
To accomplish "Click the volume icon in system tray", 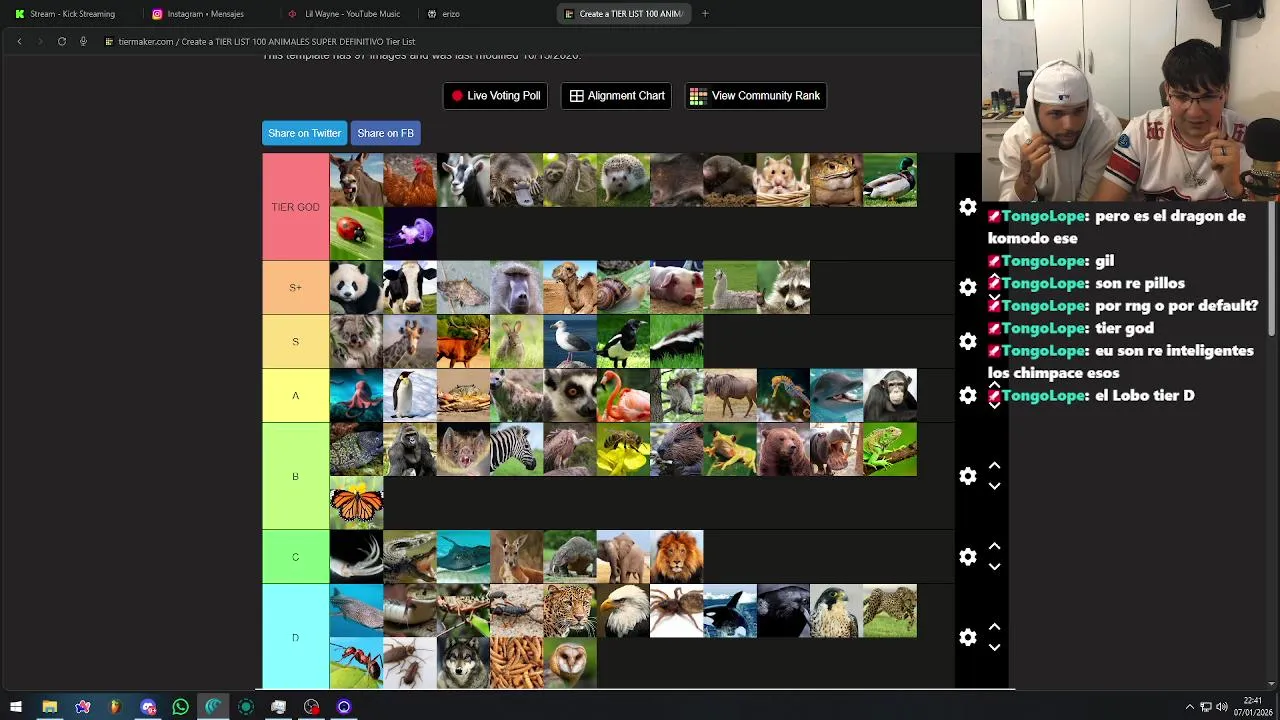I will [1221, 707].
